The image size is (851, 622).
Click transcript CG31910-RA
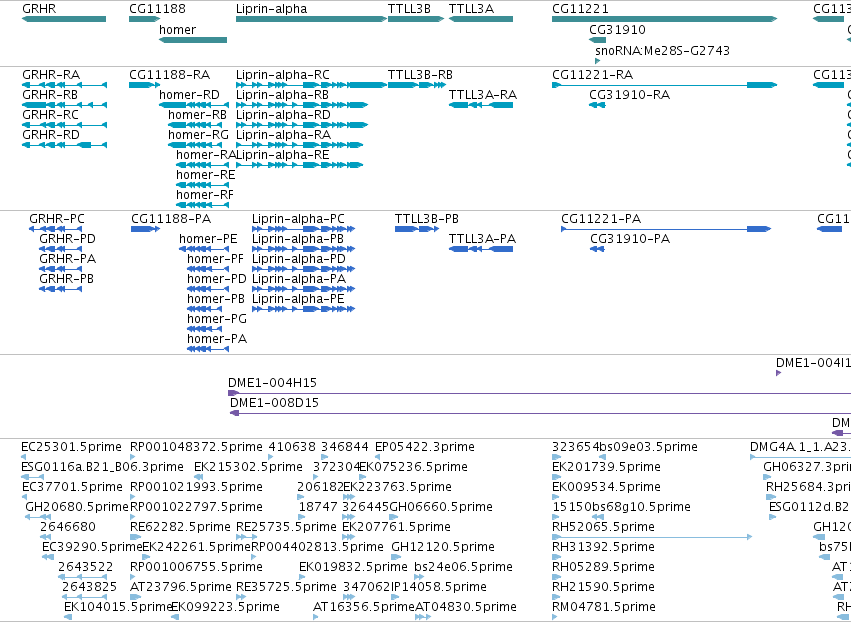click(630, 95)
